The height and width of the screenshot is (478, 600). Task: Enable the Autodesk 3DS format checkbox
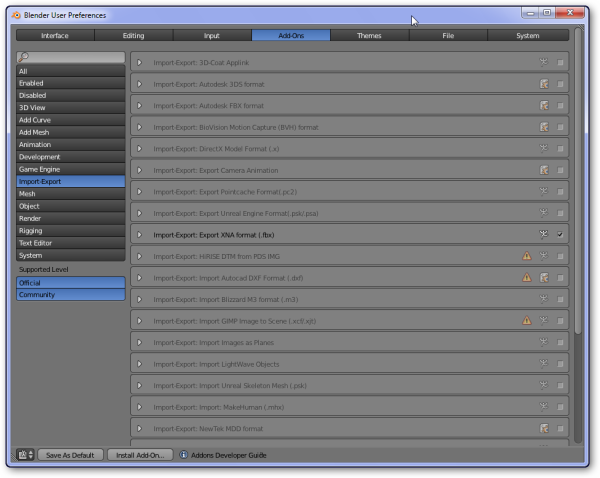pyautogui.click(x=560, y=84)
